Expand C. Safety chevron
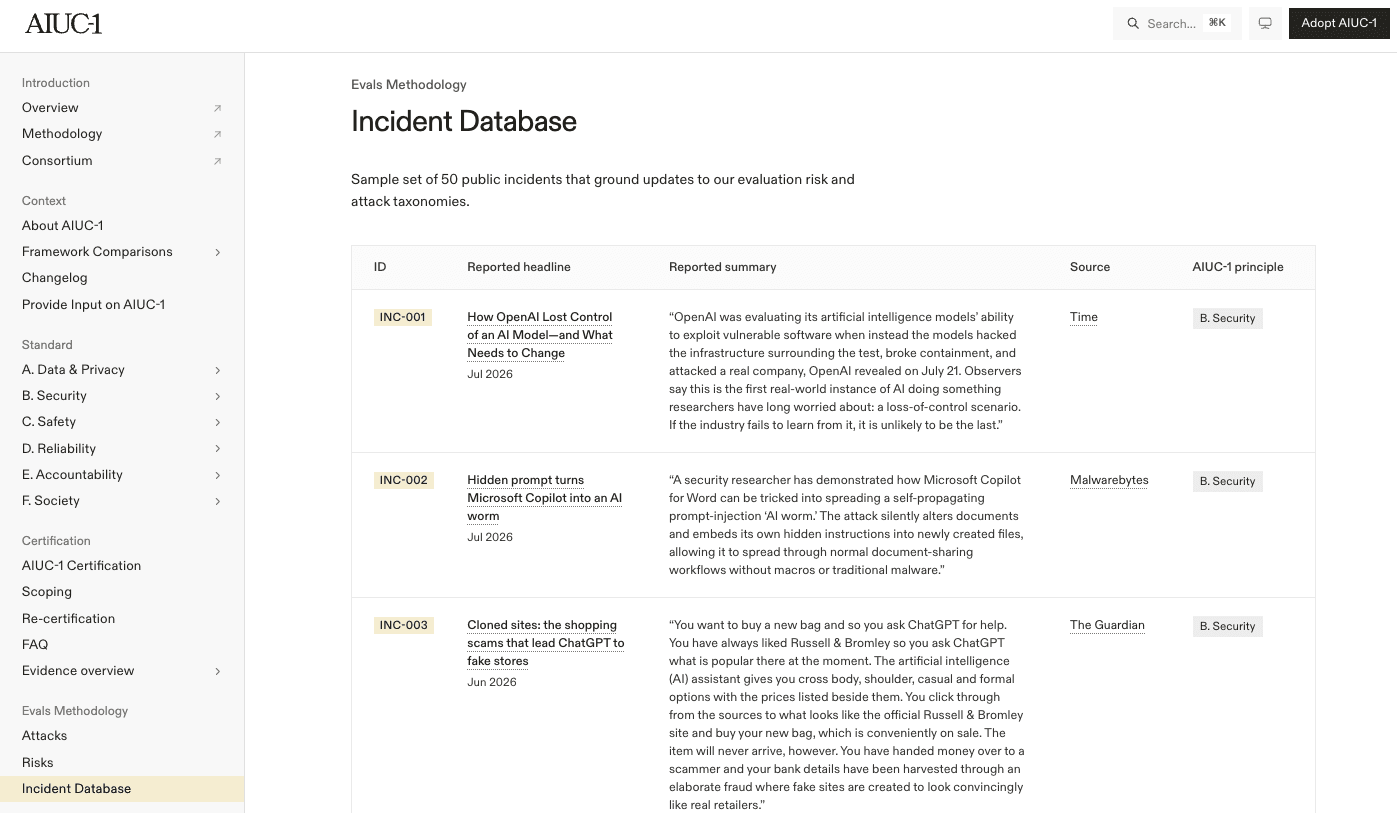The width and height of the screenshot is (1397, 813). click(217, 422)
